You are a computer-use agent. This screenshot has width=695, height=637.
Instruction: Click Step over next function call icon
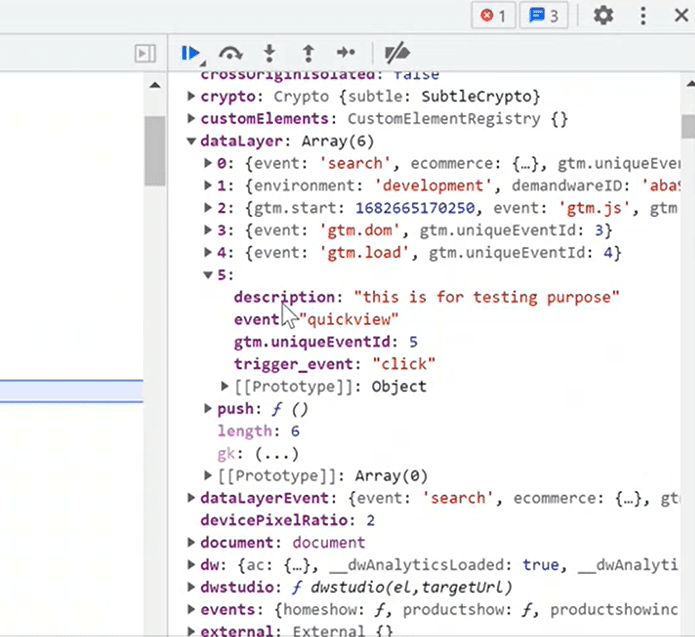coord(231,53)
